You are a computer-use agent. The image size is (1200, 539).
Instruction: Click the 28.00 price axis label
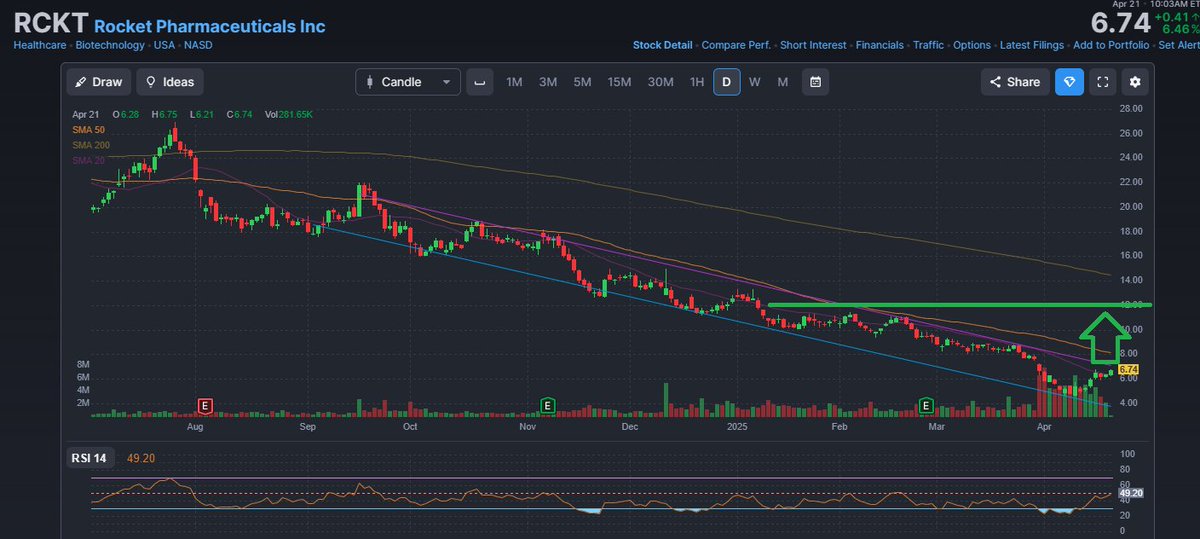(x=1131, y=108)
